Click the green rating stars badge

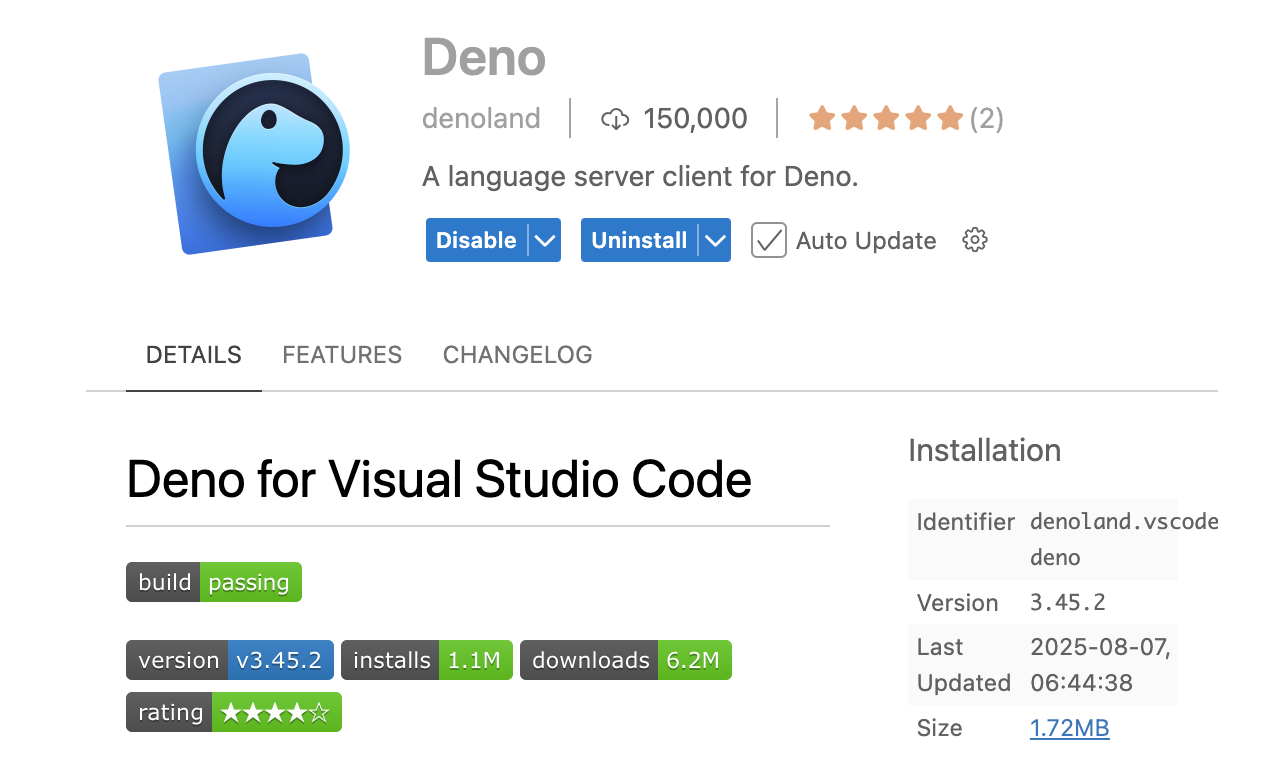(233, 712)
